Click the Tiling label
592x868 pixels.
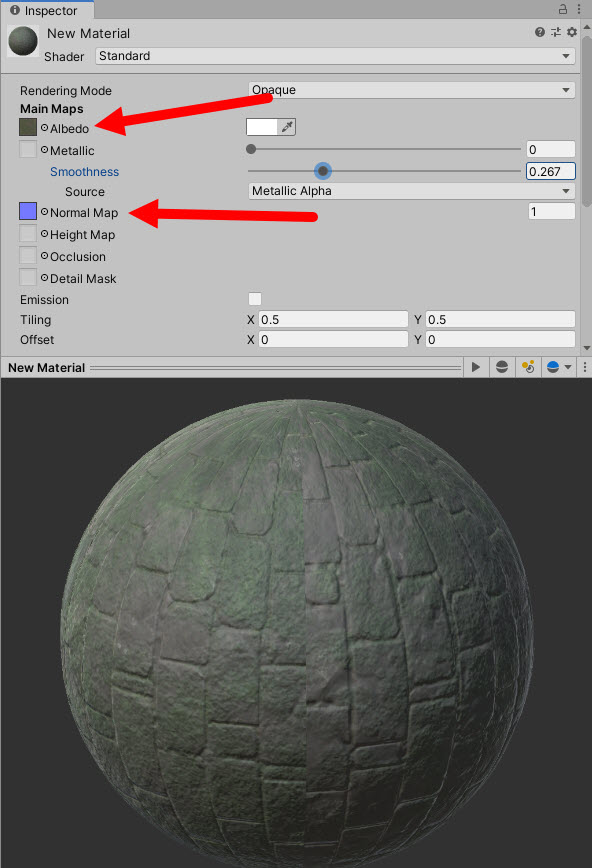35,320
